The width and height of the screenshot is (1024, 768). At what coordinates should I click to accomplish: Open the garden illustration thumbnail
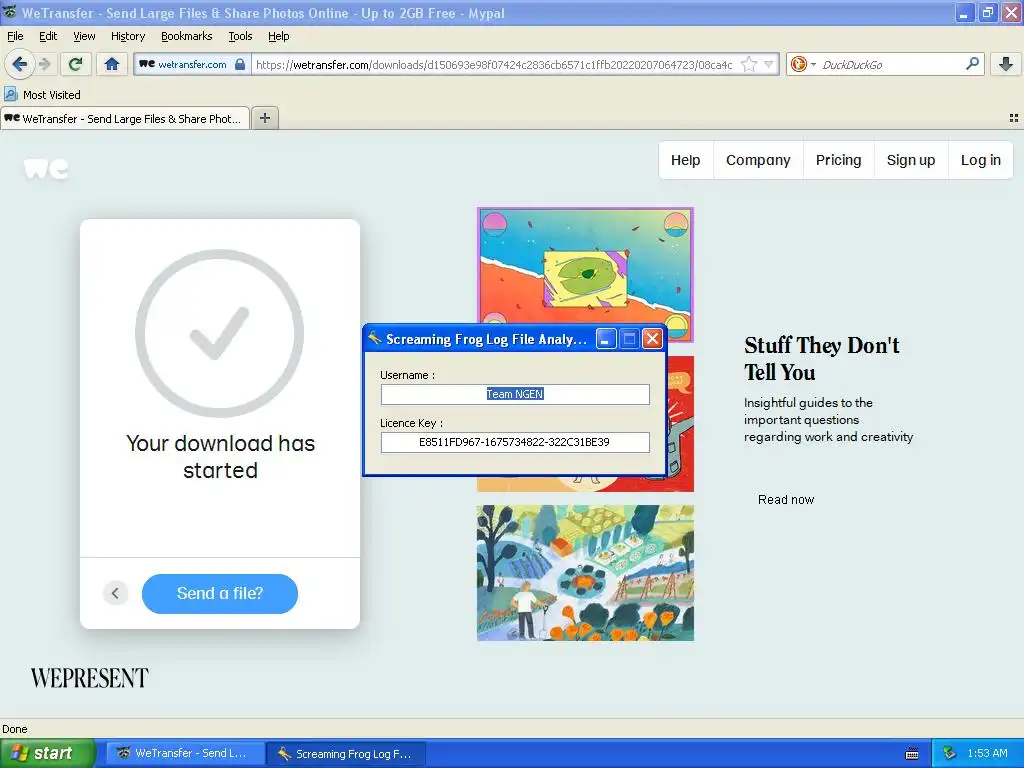coord(585,573)
